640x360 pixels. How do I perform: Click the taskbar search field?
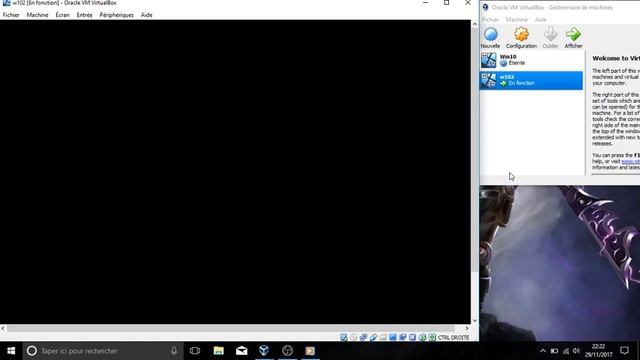[102, 351]
